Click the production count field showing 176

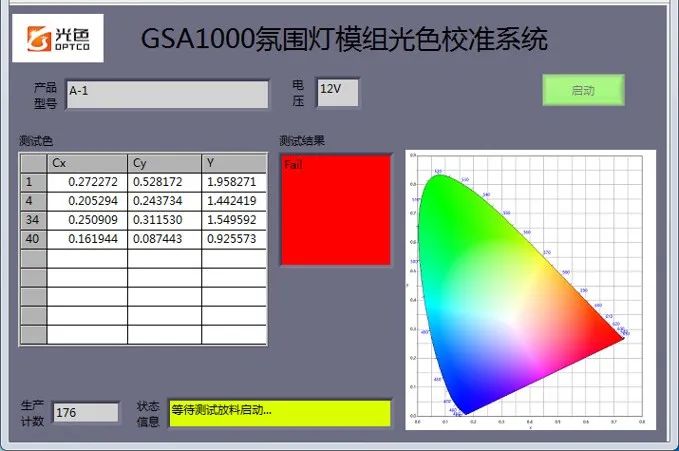pos(85,412)
